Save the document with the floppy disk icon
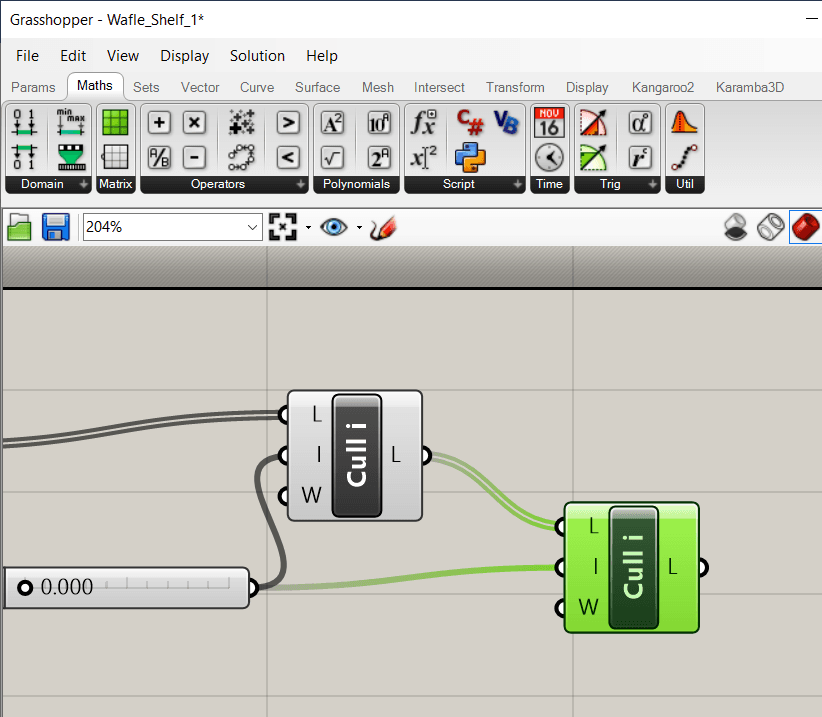Screen dimensions: 822x717 (54, 227)
